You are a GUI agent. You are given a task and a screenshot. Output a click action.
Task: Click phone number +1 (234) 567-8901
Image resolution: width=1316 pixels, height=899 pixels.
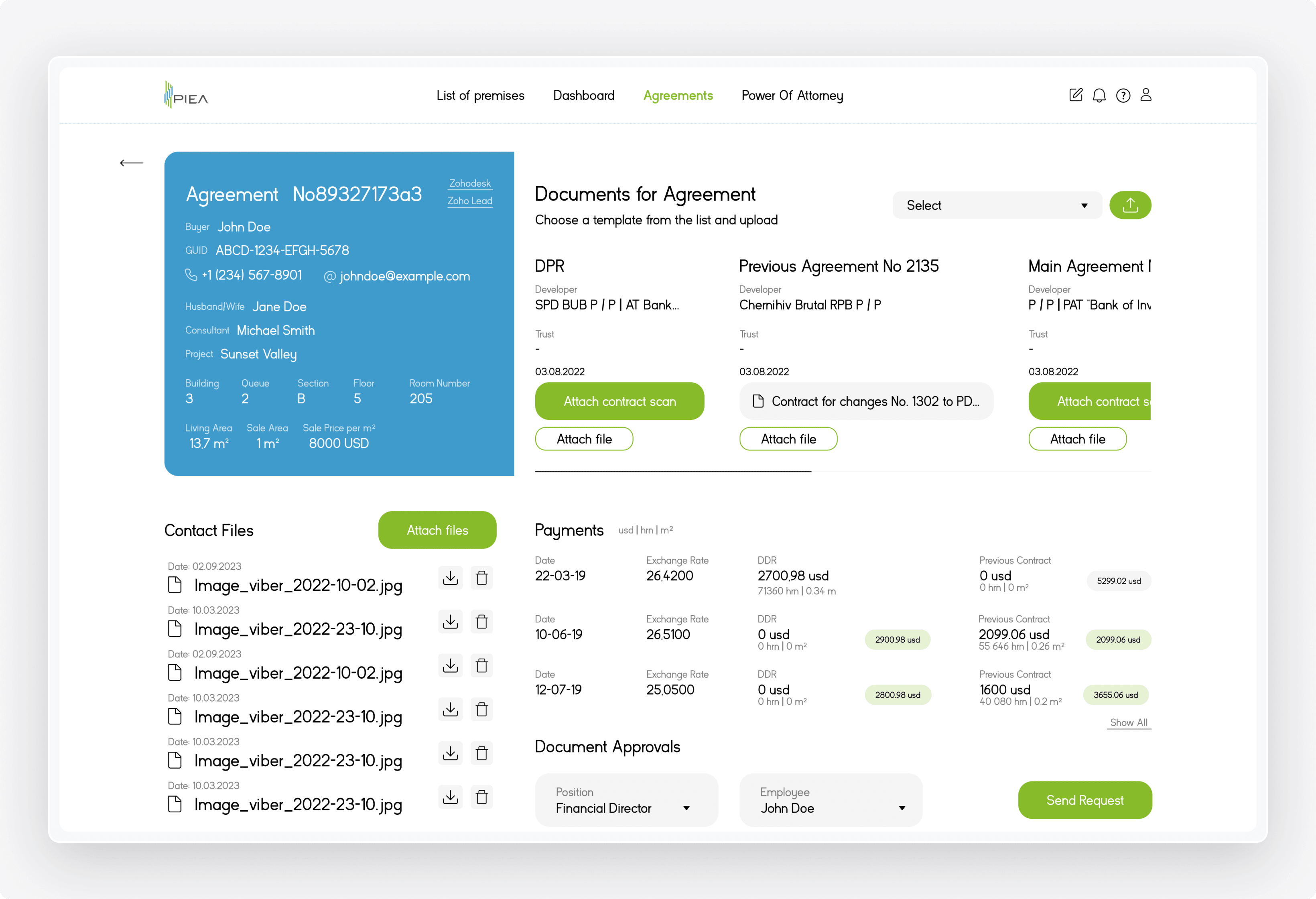[x=252, y=275]
